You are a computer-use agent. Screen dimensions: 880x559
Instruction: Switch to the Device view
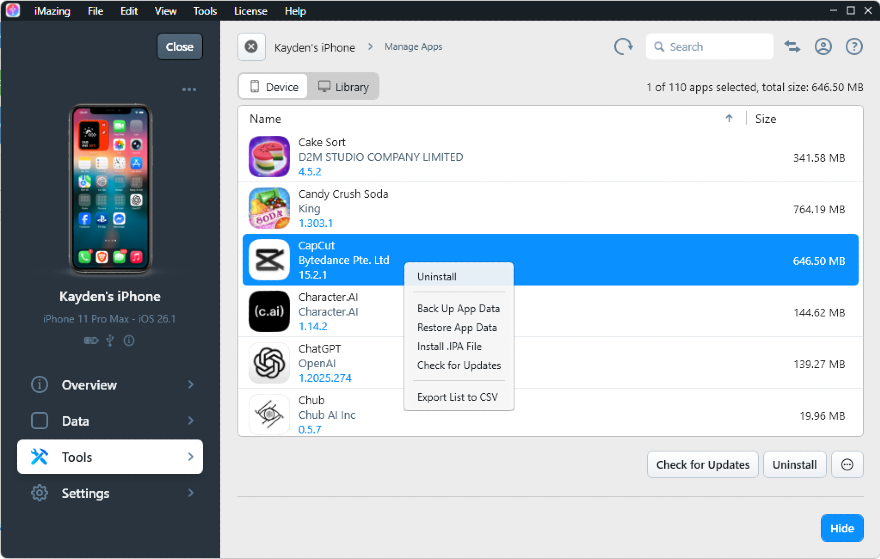click(x=273, y=87)
